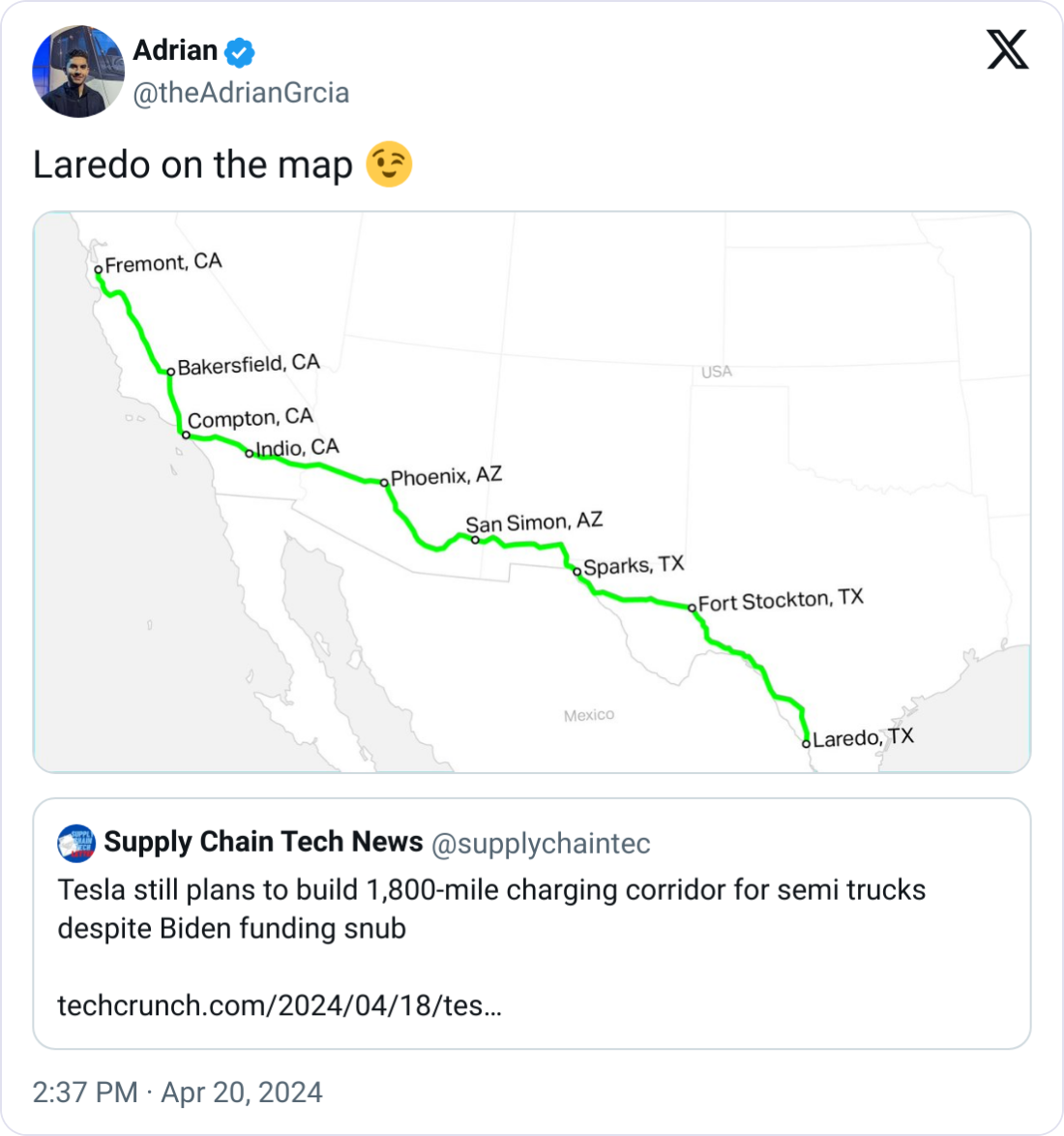
Task: Click the Sparks, TX map marker
Action: coord(576,571)
